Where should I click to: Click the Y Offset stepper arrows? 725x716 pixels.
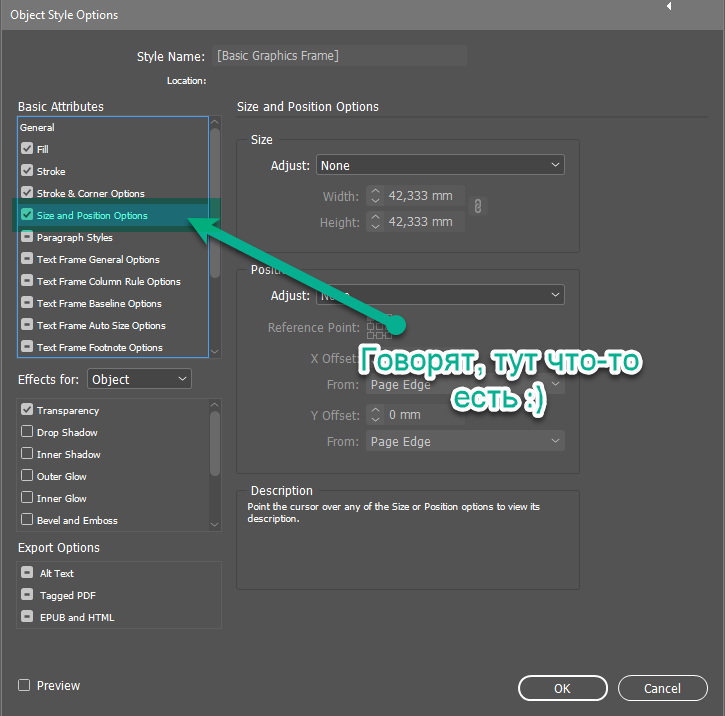pyautogui.click(x=375, y=415)
